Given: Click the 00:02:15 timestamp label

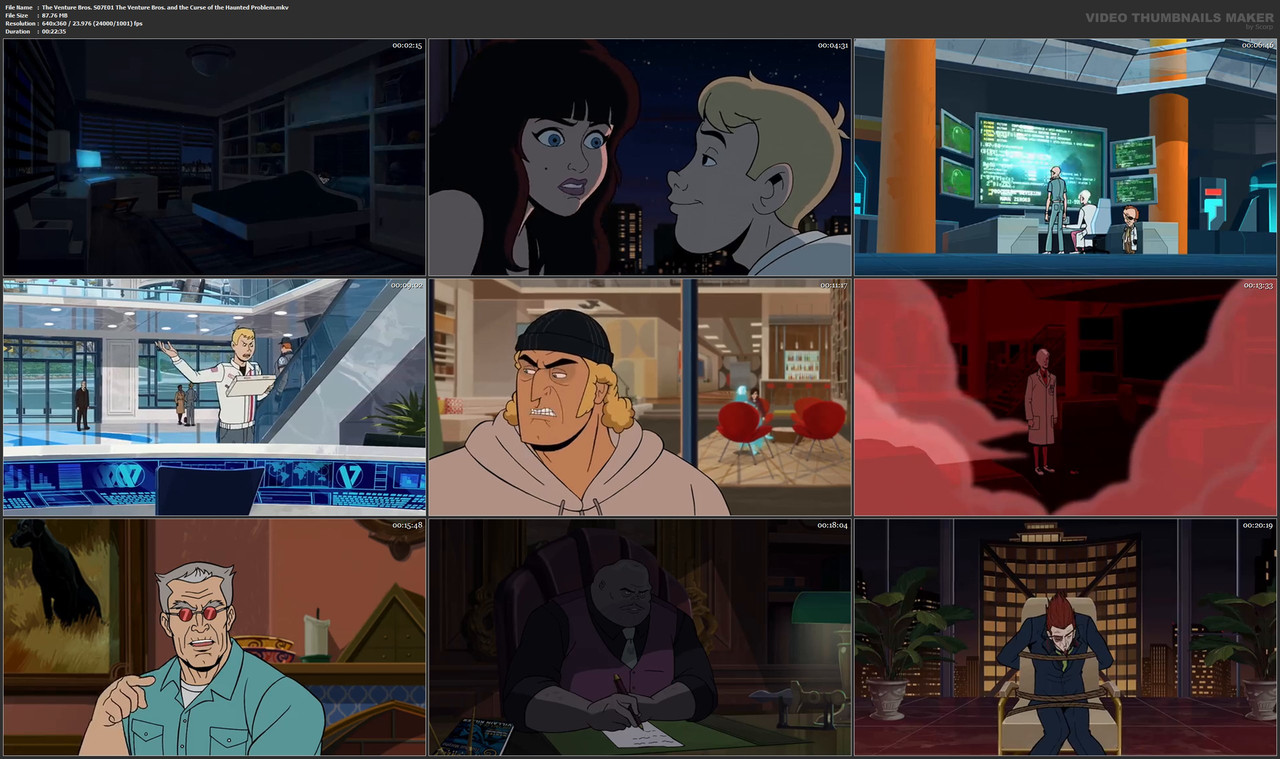Looking at the screenshot, I should pos(408,44).
